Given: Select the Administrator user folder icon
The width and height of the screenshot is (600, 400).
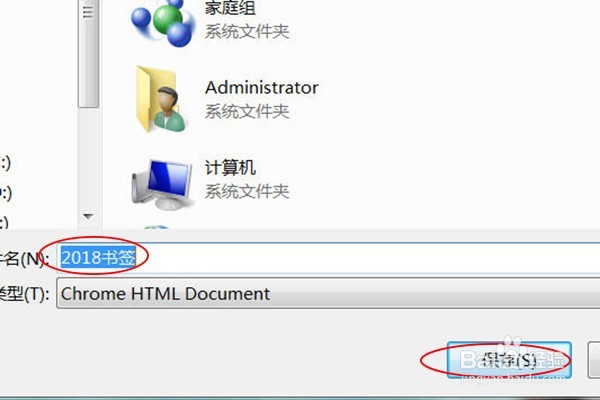Looking at the screenshot, I should pos(161,100).
